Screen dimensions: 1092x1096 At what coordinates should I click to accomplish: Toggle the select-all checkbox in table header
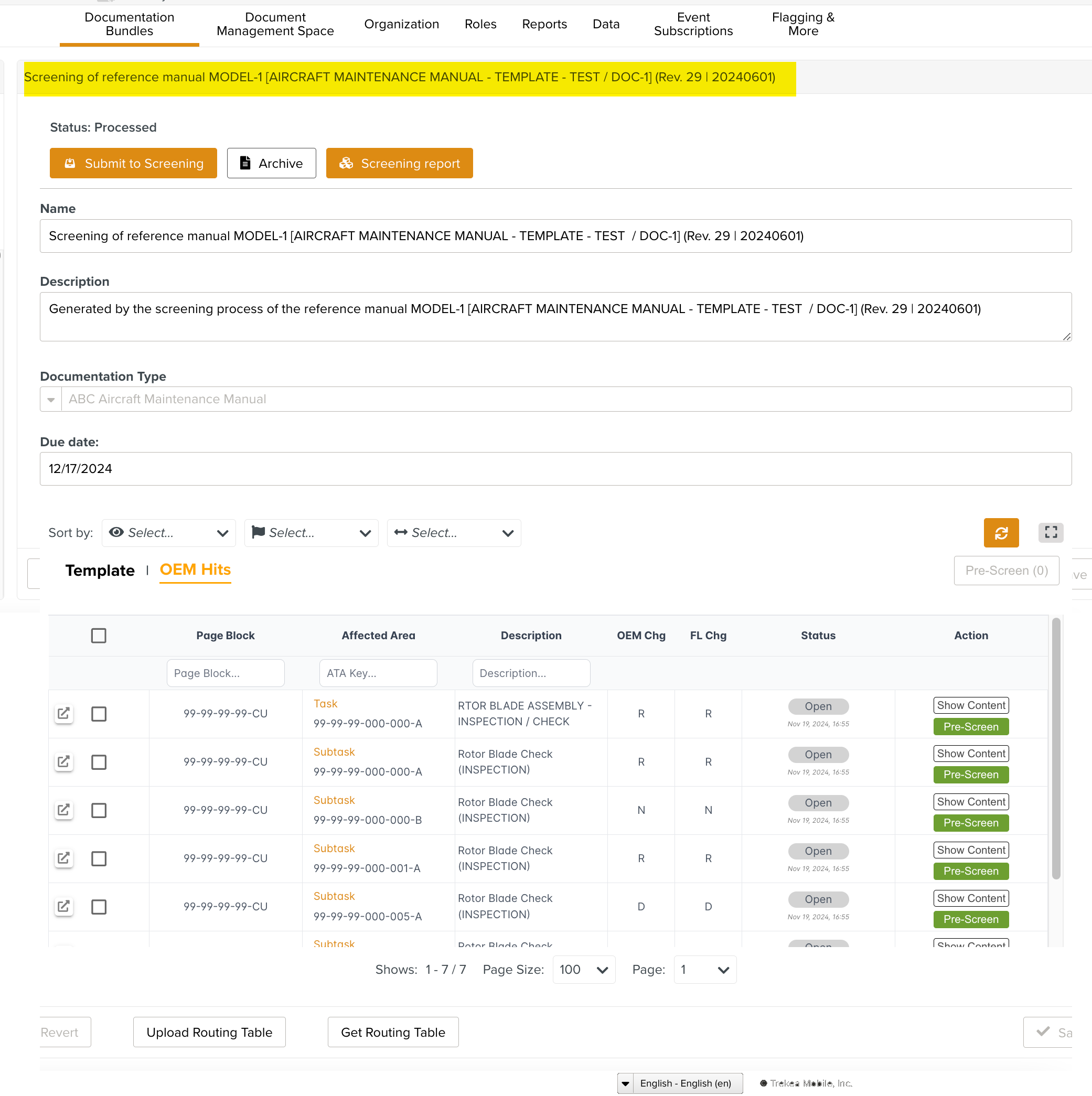pyautogui.click(x=99, y=636)
